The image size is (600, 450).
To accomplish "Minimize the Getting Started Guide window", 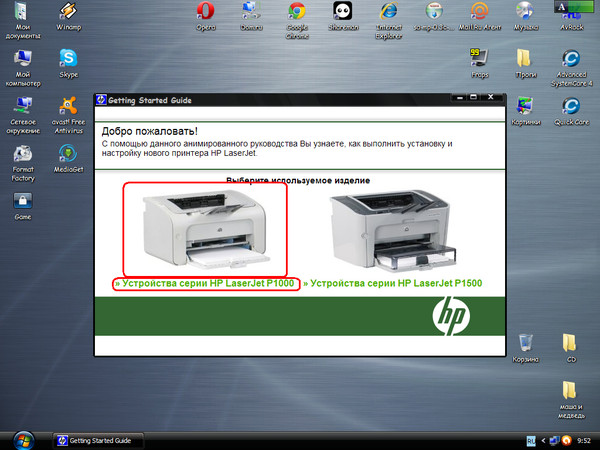I will 460,98.
